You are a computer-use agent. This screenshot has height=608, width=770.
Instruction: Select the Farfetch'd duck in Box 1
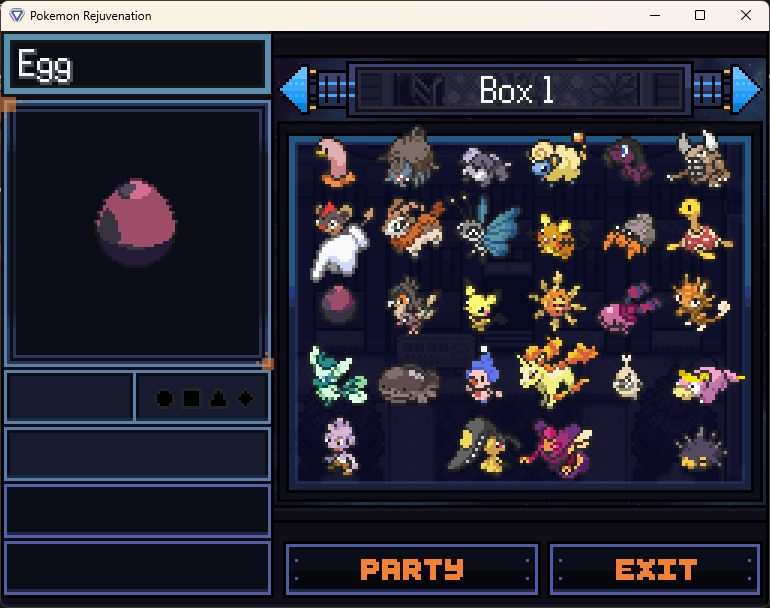pos(336,163)
